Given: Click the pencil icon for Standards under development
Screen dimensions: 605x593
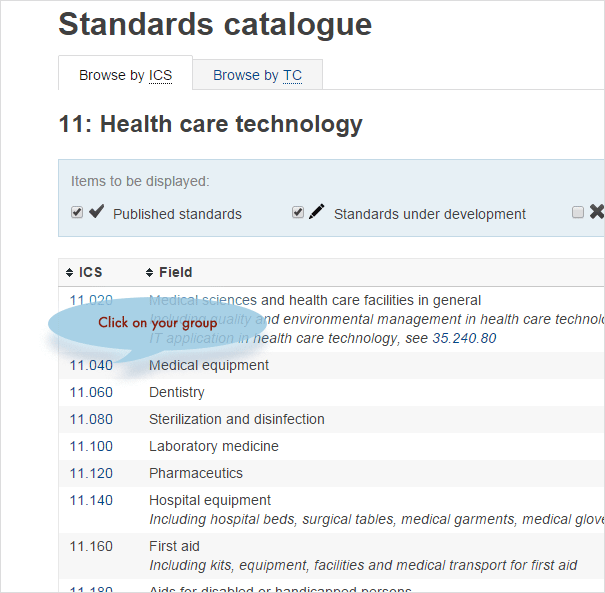Looking at the screenshot, I should pos(316,212).
